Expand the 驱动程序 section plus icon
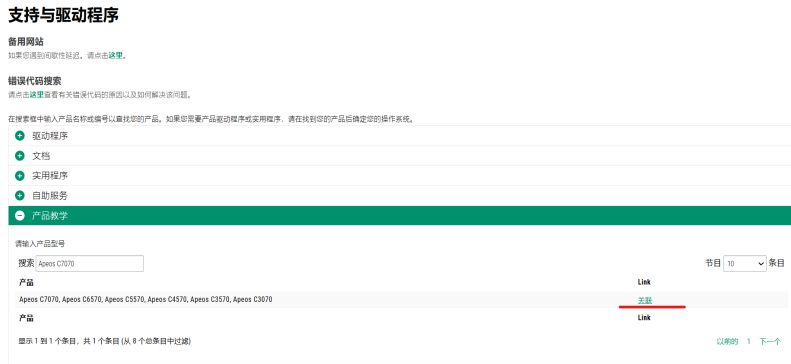This screenshot has height=364, width=791. point(20,136)
